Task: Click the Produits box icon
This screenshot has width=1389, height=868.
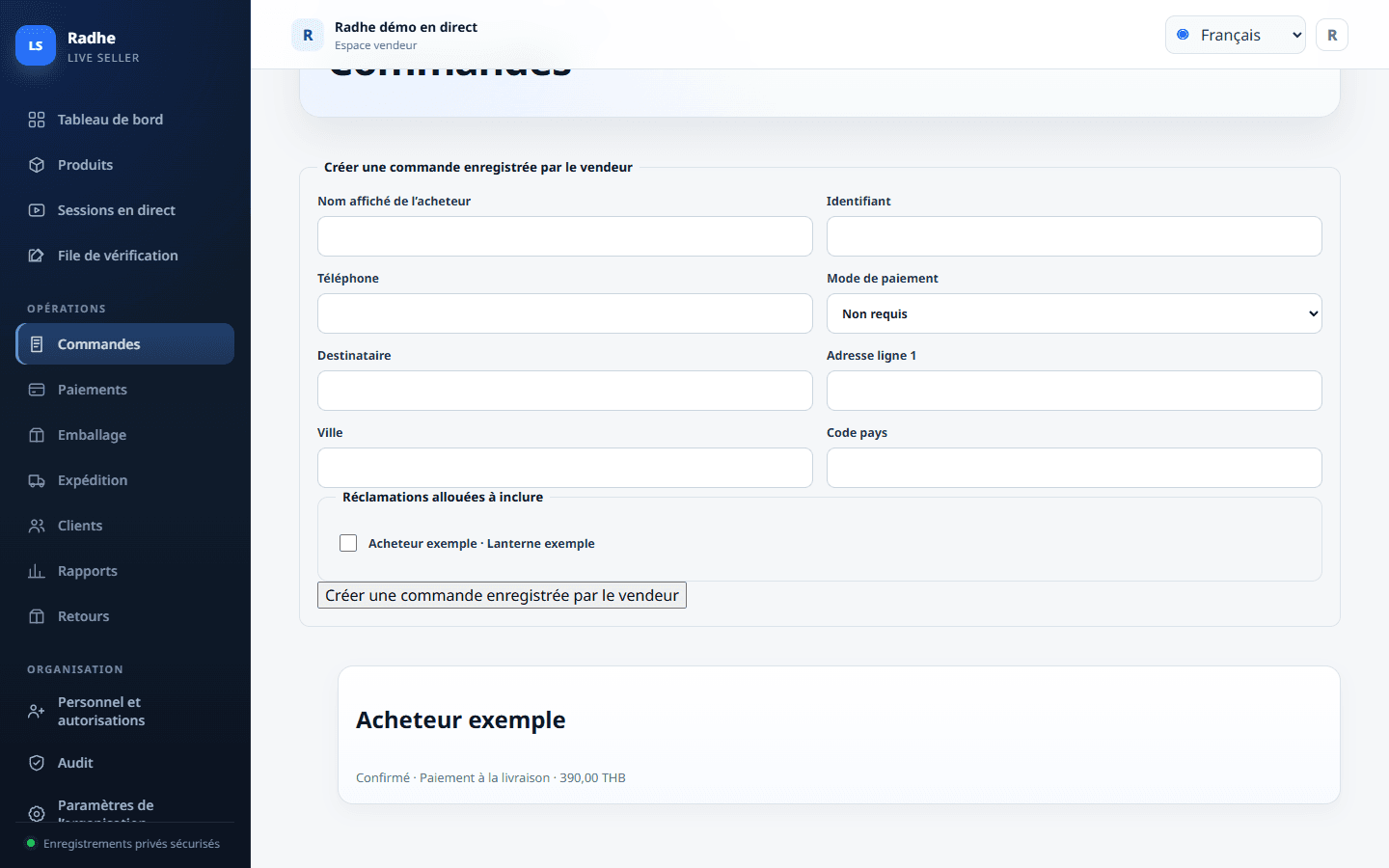Action: [37, 165]
